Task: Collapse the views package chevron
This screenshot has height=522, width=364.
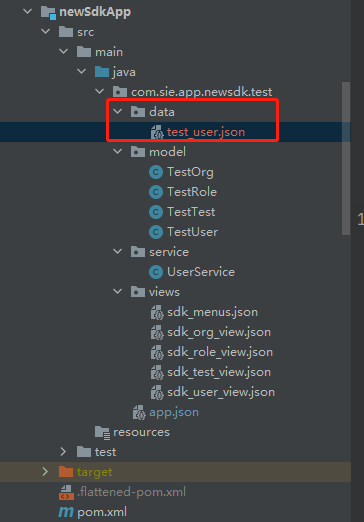Action: (118, 291)
